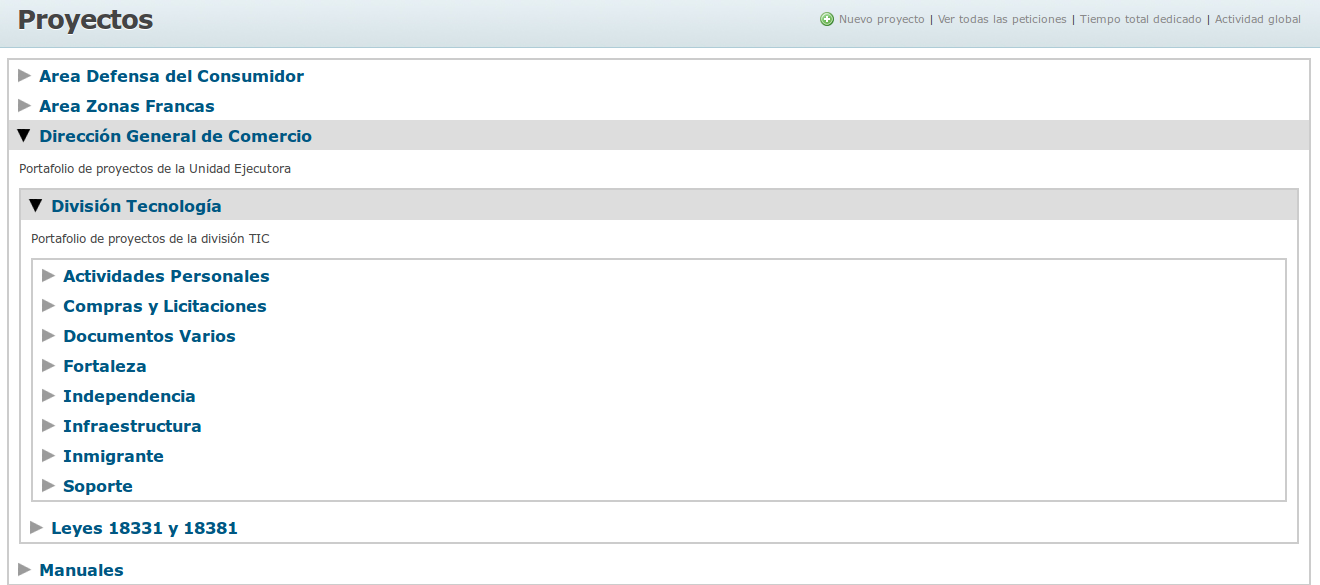1320x585 pixels.
Task: Expand Inmigrante project triangle
Action: pyautogui.click(x=49, y=456)
